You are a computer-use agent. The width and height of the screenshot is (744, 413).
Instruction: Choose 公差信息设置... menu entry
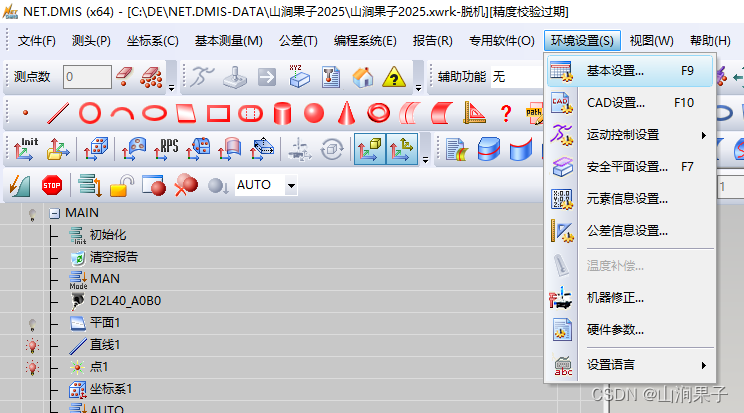pos(630,231)
